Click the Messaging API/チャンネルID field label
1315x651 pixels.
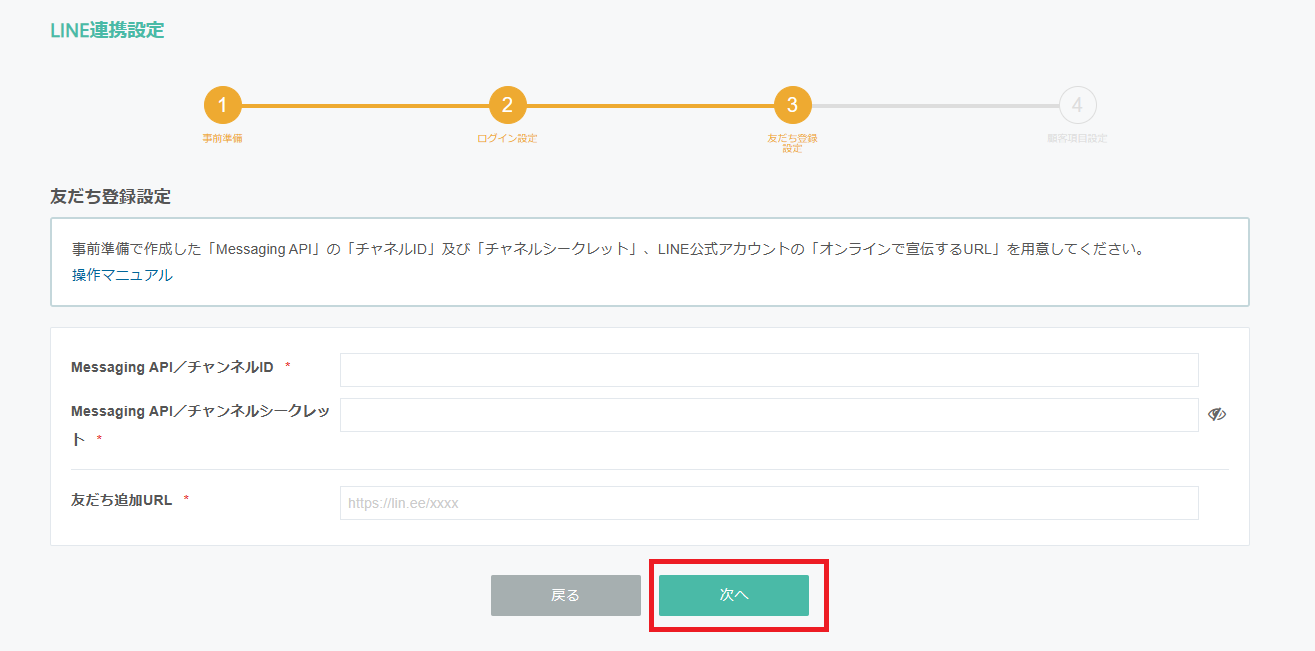pos(172,367)
